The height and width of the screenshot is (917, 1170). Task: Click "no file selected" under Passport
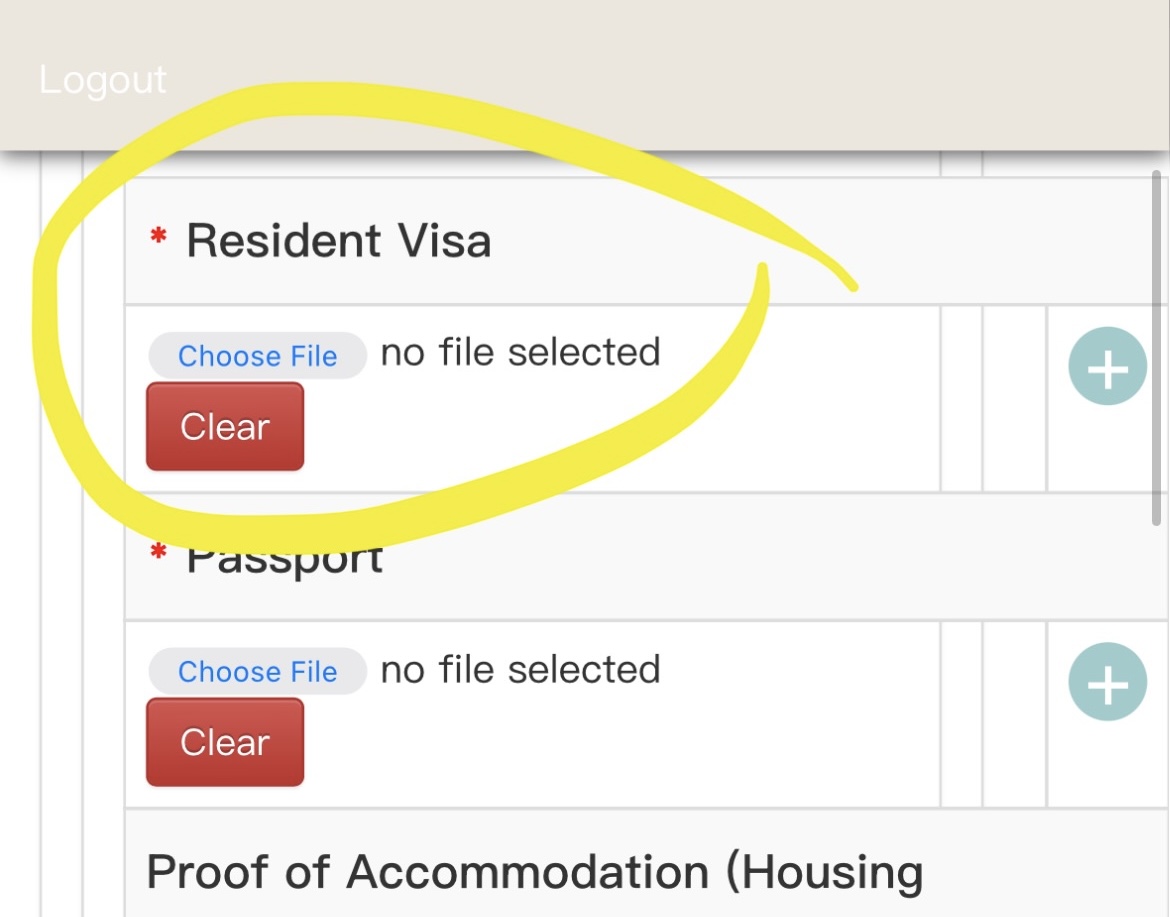click(520, 669)
